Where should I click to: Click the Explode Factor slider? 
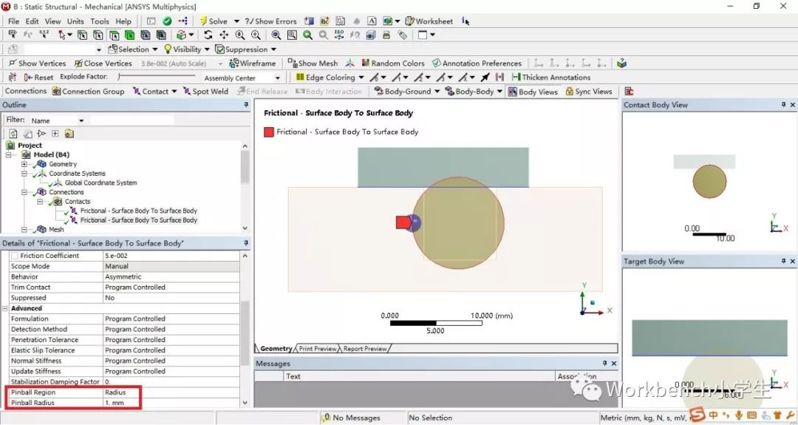tap(156, 76)
